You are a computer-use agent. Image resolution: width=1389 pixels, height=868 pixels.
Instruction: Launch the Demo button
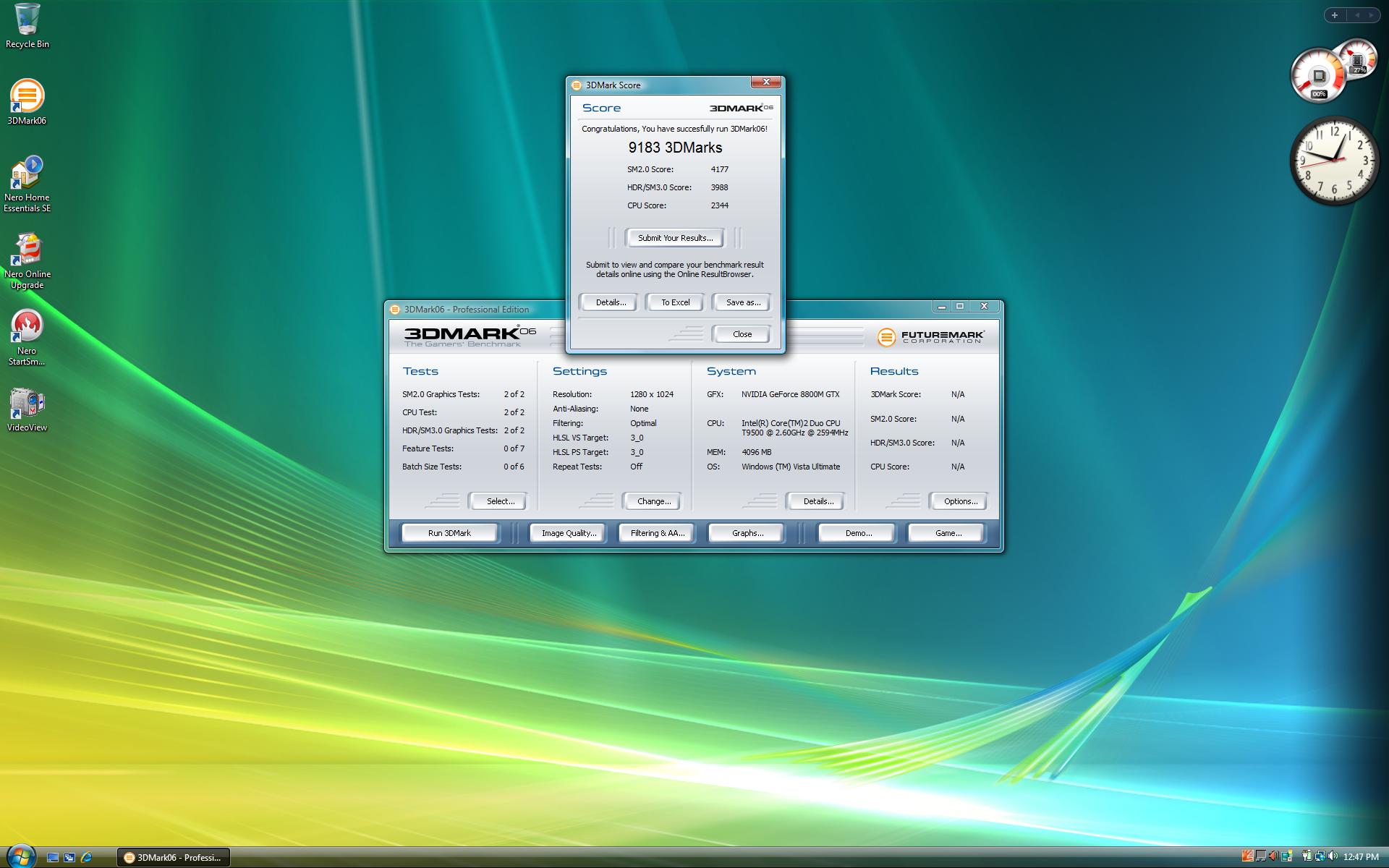pos(858,533)
